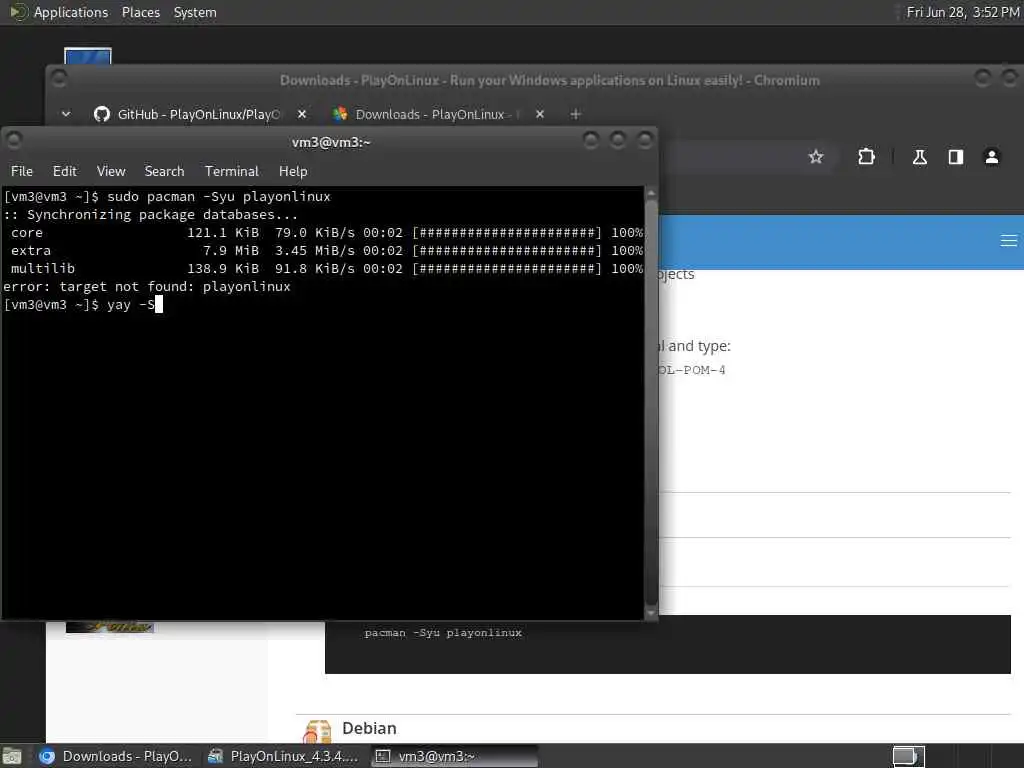This screenshot has width=1024, height=768.
Task: Click the Debian logo icon
Action: coord(318,731)
